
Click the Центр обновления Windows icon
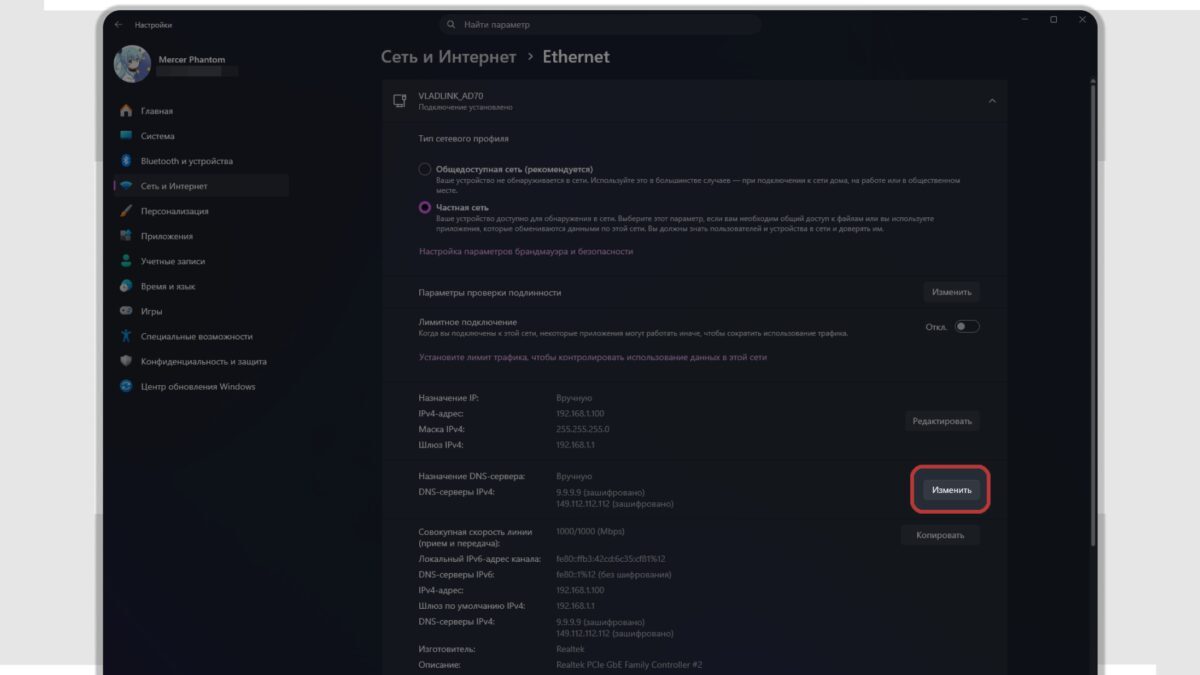pyautogui.click(x=126, y=387)
